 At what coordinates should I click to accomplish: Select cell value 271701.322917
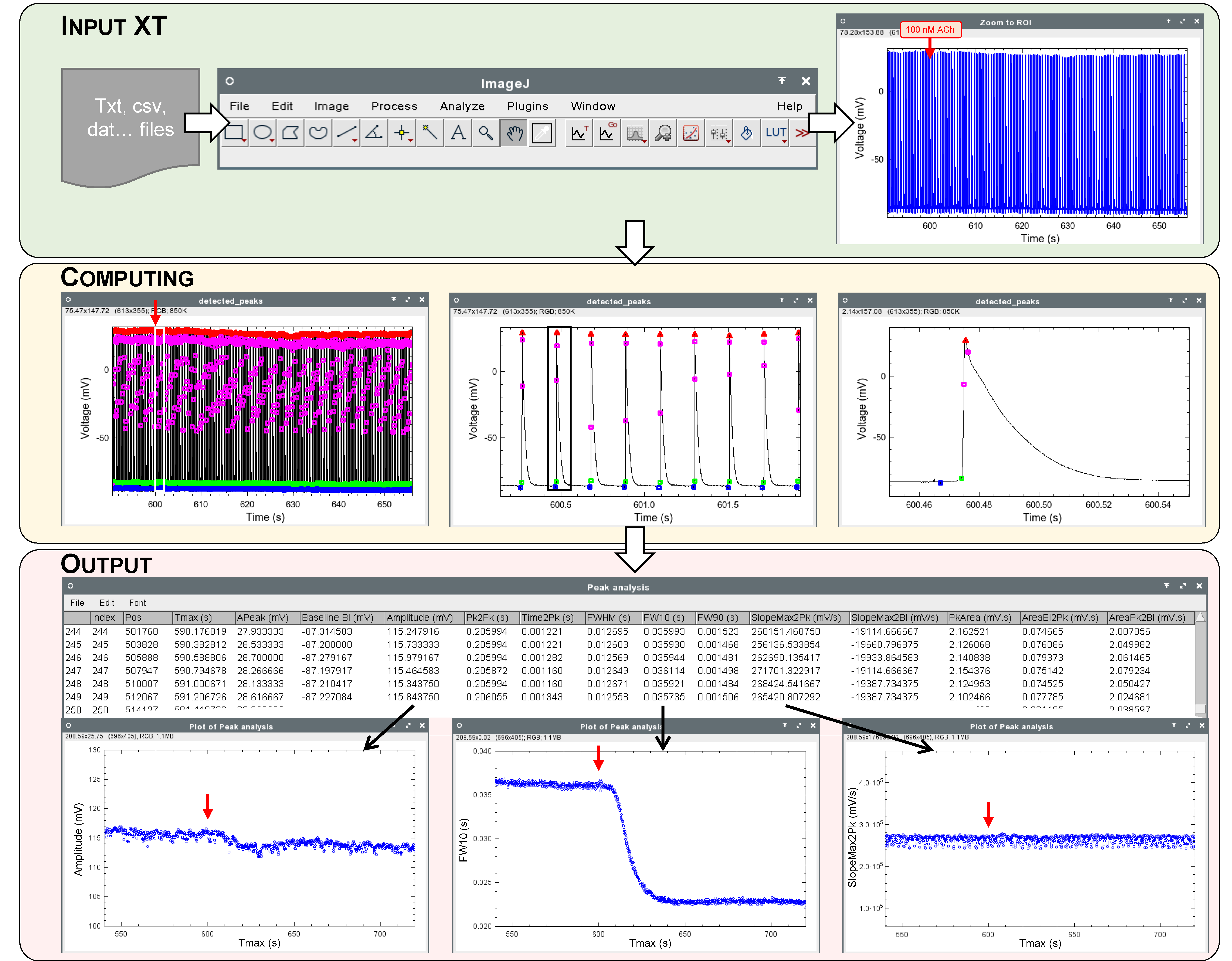click(785, 671)
